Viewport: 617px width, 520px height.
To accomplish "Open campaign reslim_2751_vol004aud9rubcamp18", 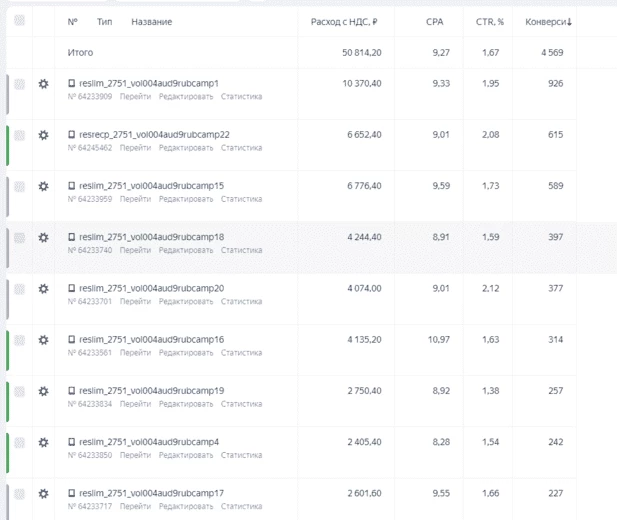I will click(x=151, y=237).
